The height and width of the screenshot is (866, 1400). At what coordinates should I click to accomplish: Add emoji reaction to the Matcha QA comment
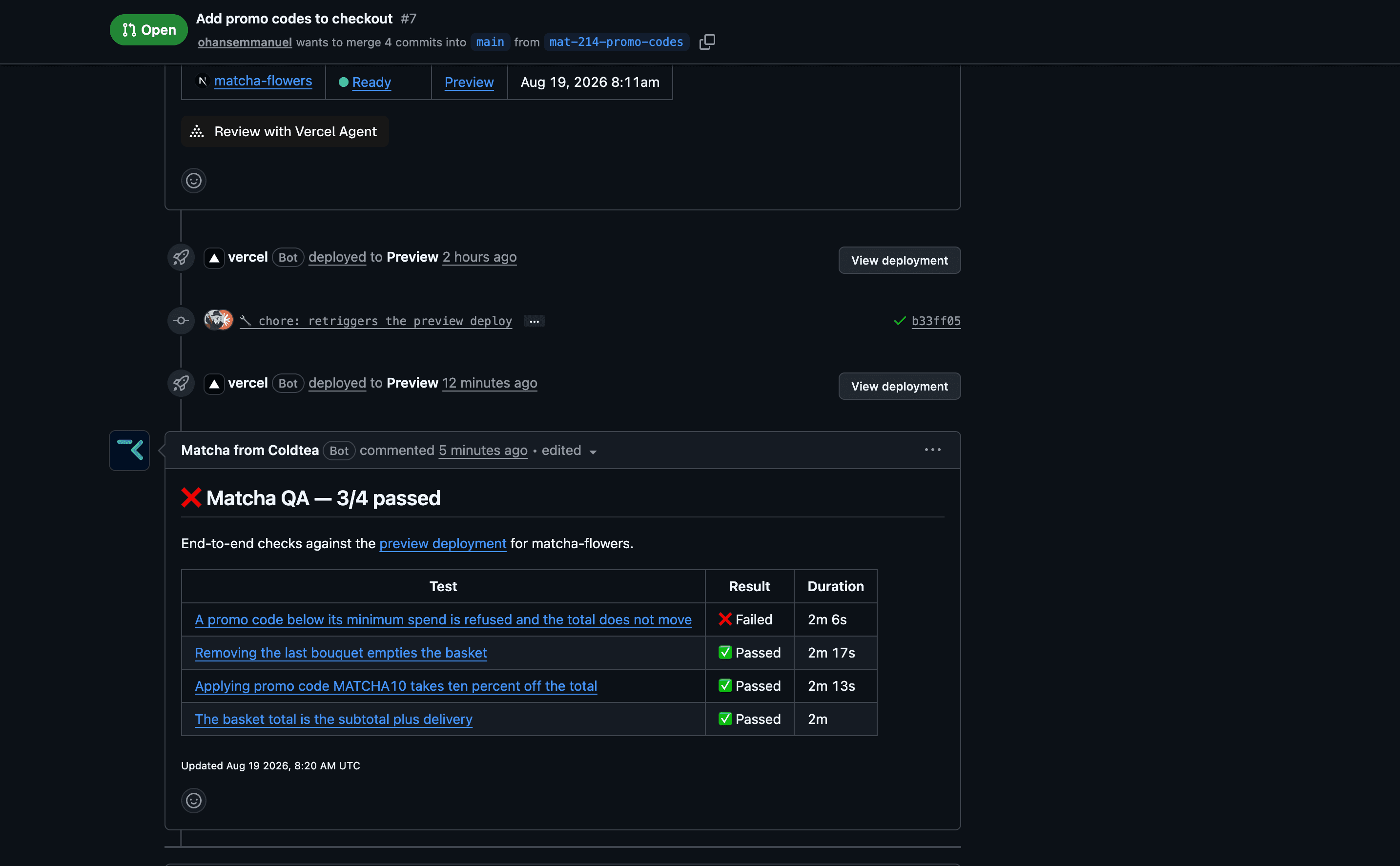click(193, 800)
